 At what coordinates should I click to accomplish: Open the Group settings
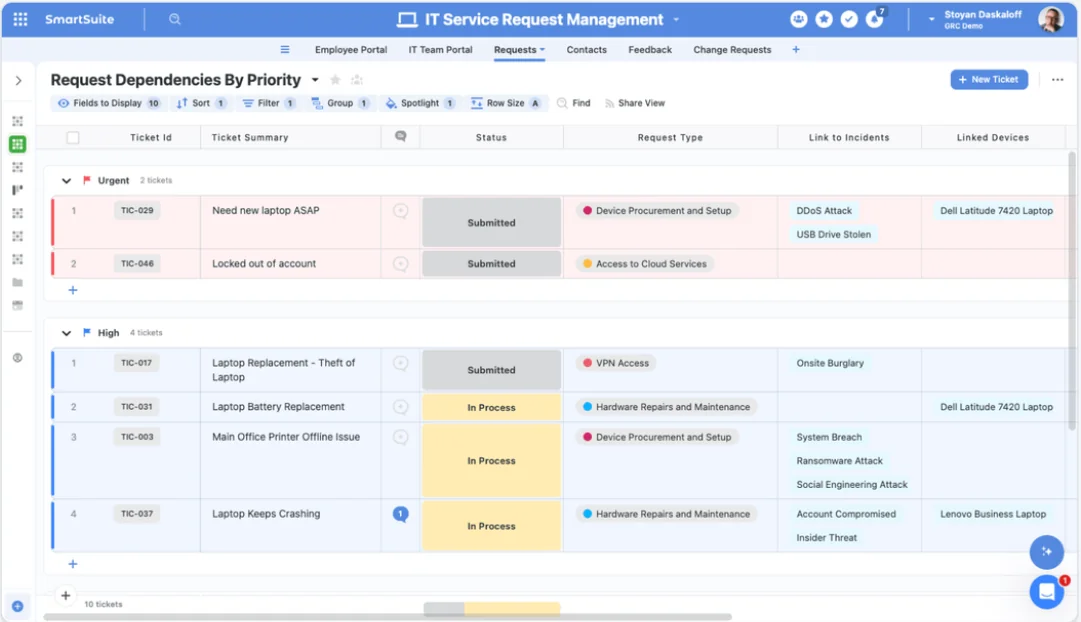point(341,103)
